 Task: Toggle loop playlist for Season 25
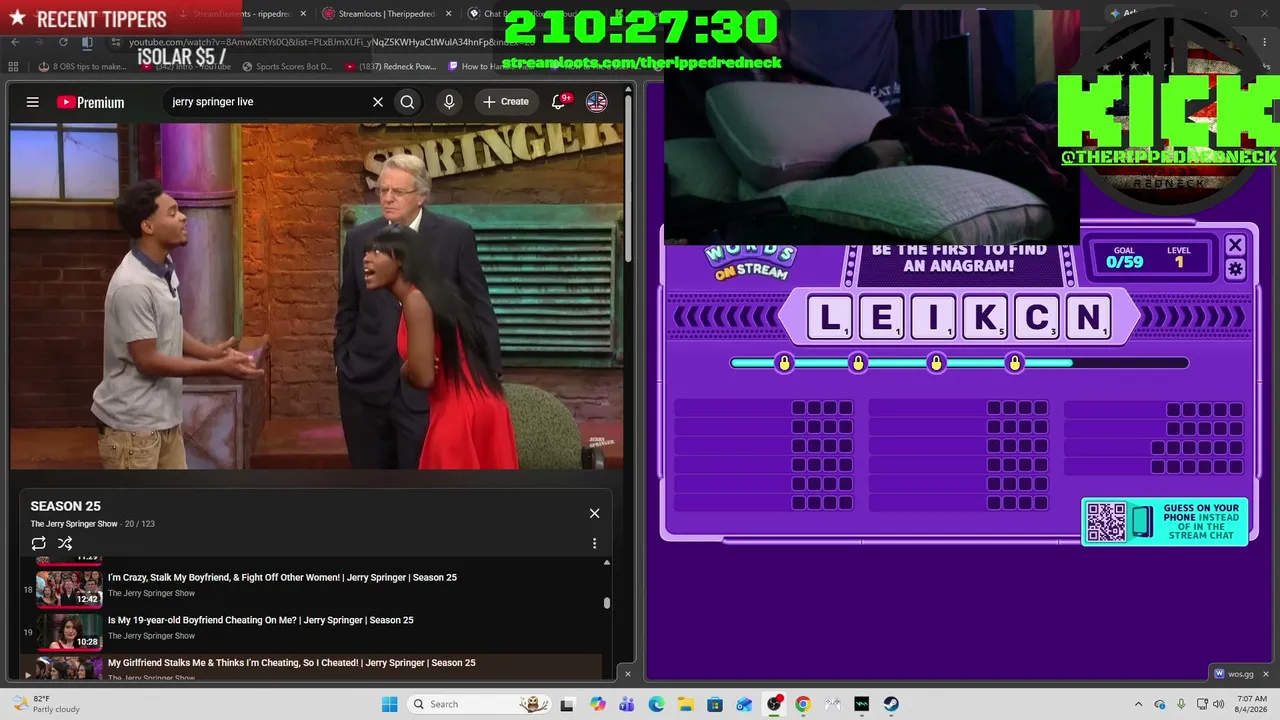point(38,543)
